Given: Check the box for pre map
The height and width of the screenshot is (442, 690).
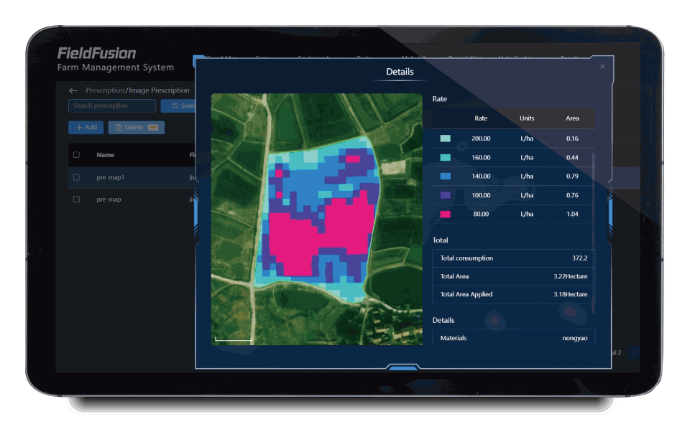Looking at the screenshot, I should [x=76, y=199].
